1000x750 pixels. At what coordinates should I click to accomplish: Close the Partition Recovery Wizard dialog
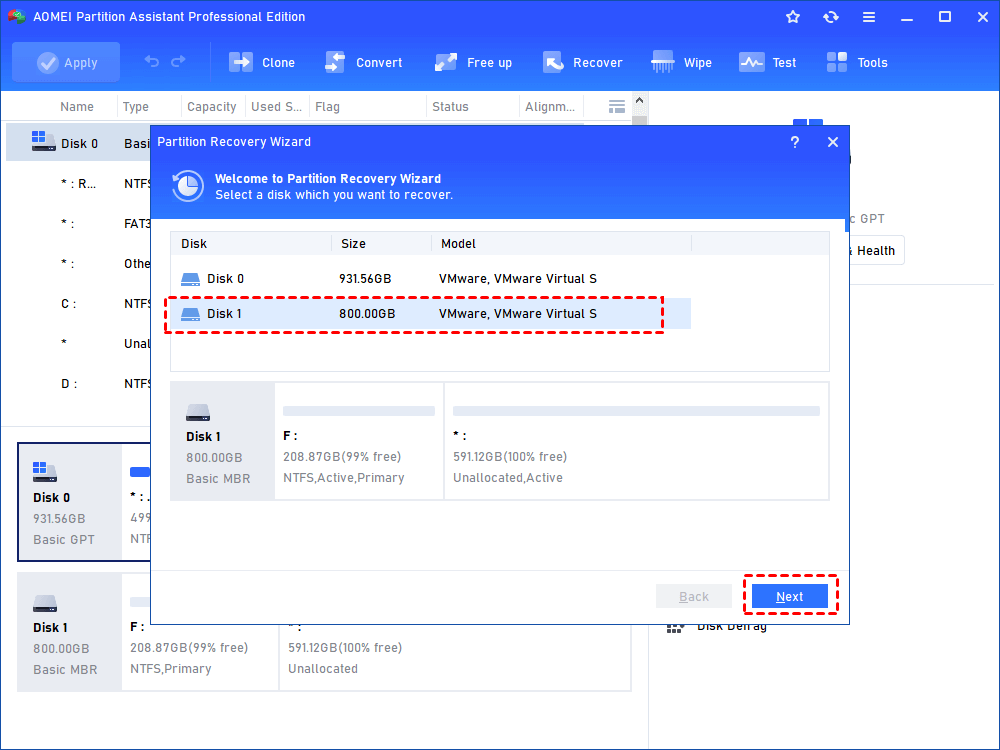[833, 142]
